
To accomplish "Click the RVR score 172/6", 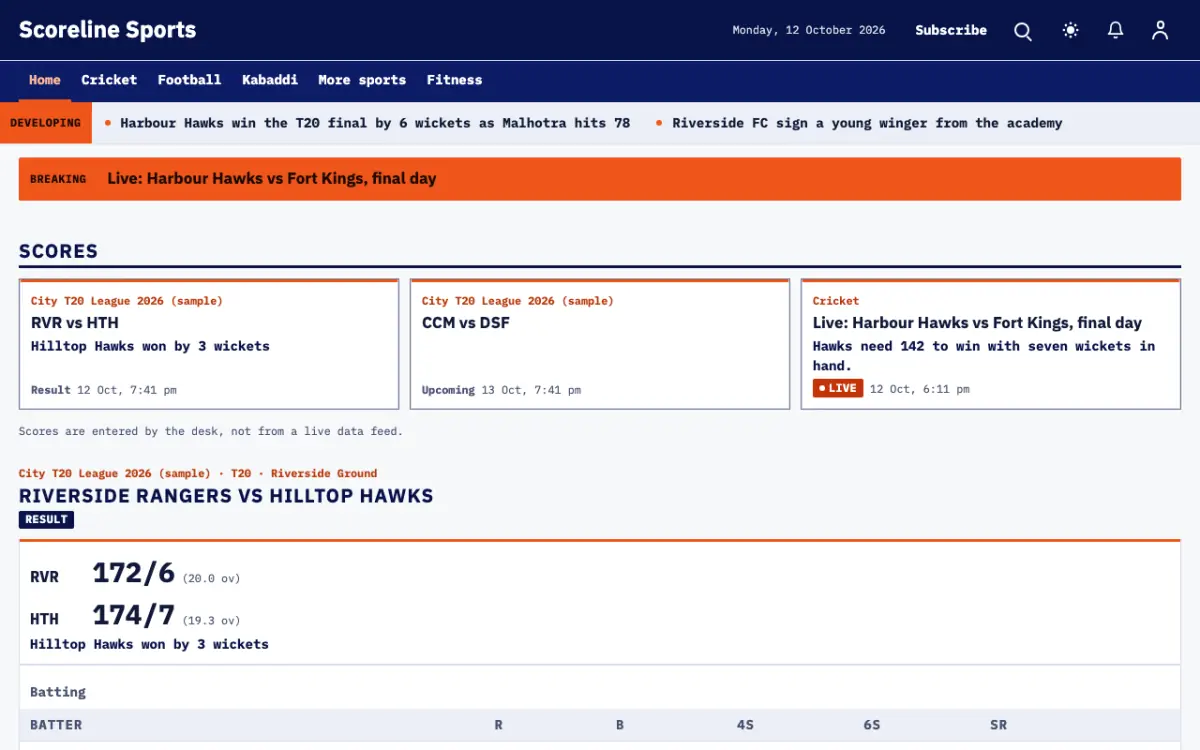I will [134, 573].
